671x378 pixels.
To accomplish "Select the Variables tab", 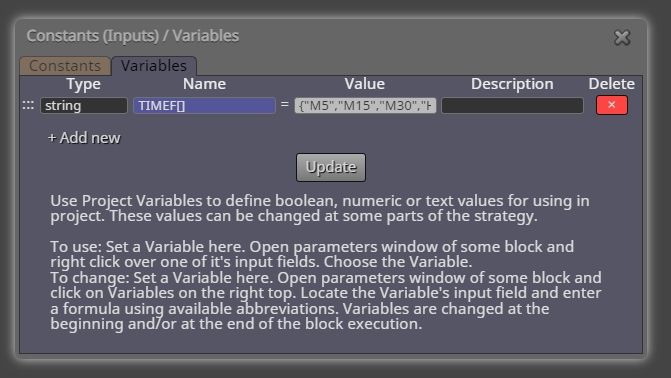I will click(x=154, y=66).
